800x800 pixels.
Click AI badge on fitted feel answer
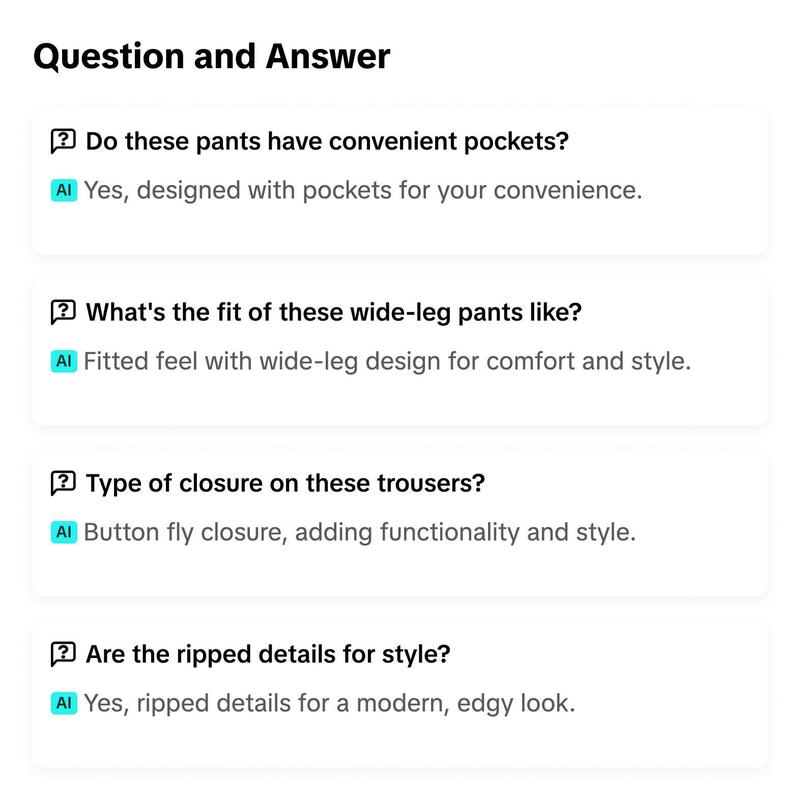click(64, 361)
